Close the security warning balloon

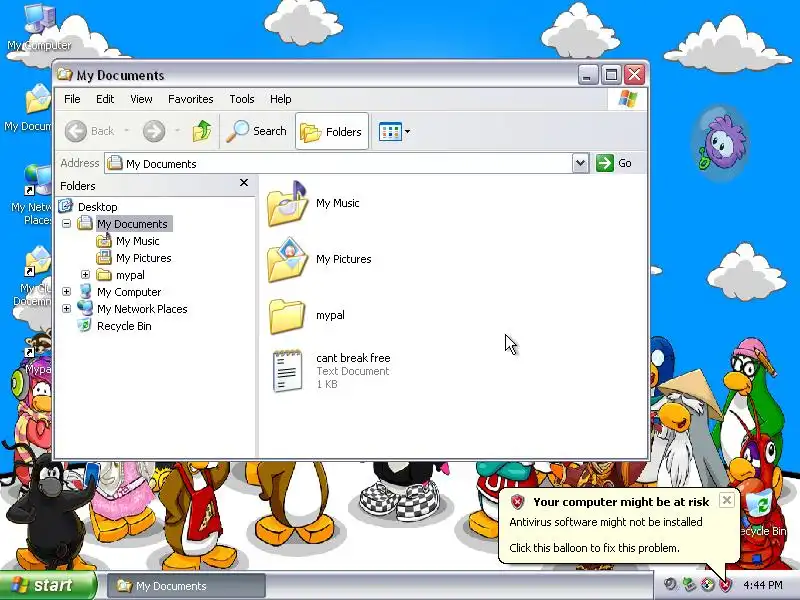coord(727,500)
